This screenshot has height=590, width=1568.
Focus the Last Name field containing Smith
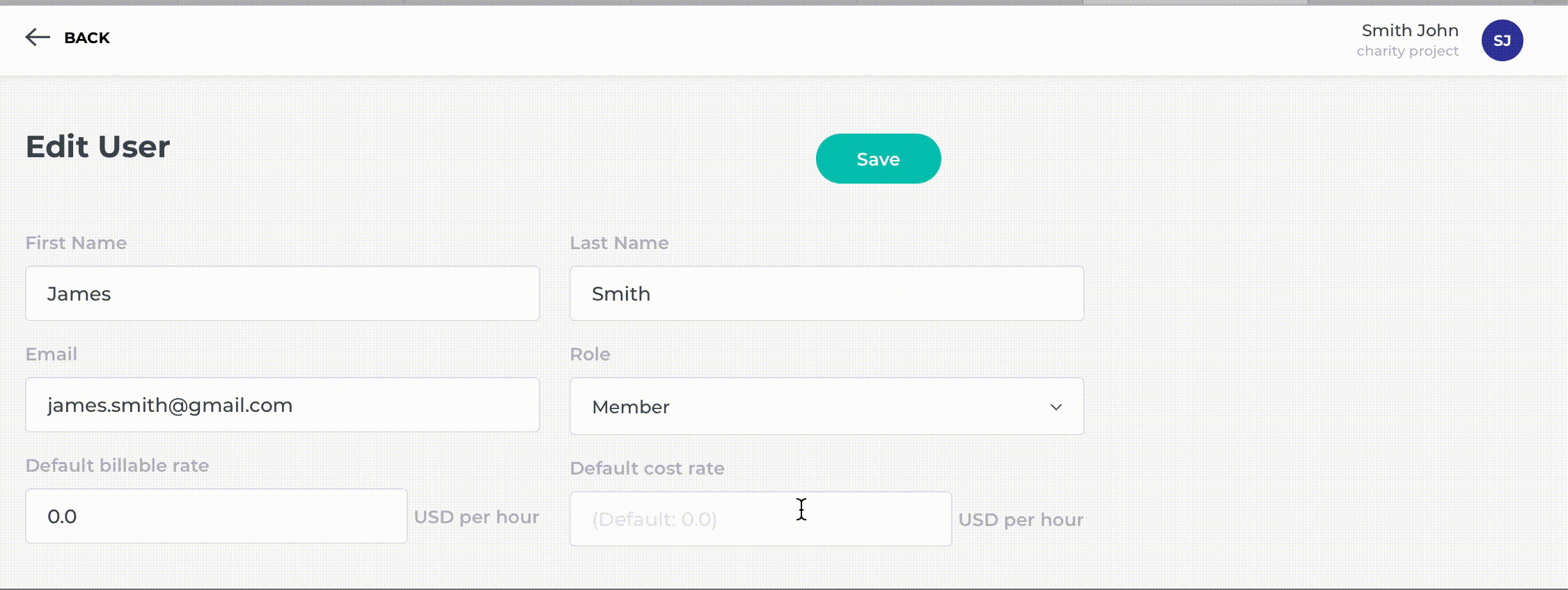826,294
